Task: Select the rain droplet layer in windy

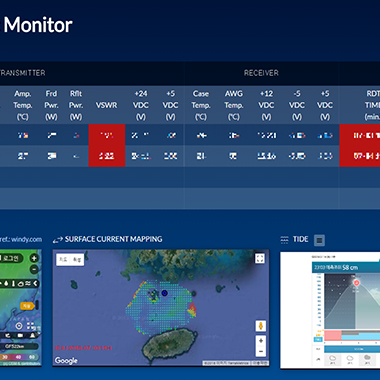Action: click(6, 283)
